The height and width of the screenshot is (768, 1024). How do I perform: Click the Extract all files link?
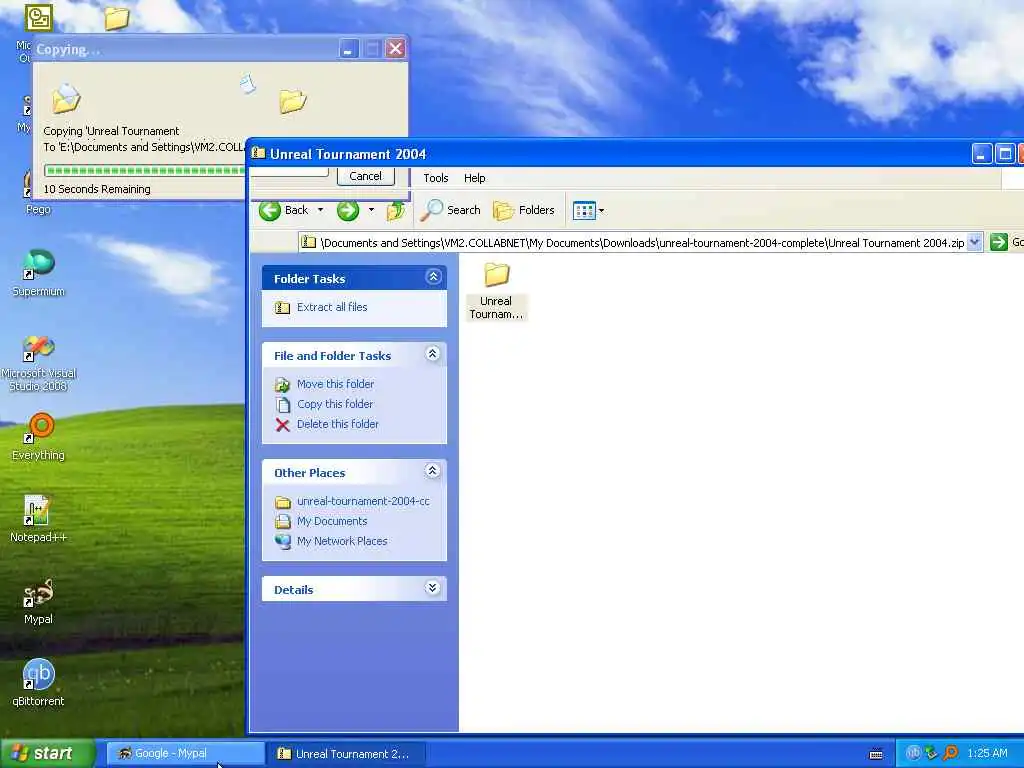pos(332,307)
